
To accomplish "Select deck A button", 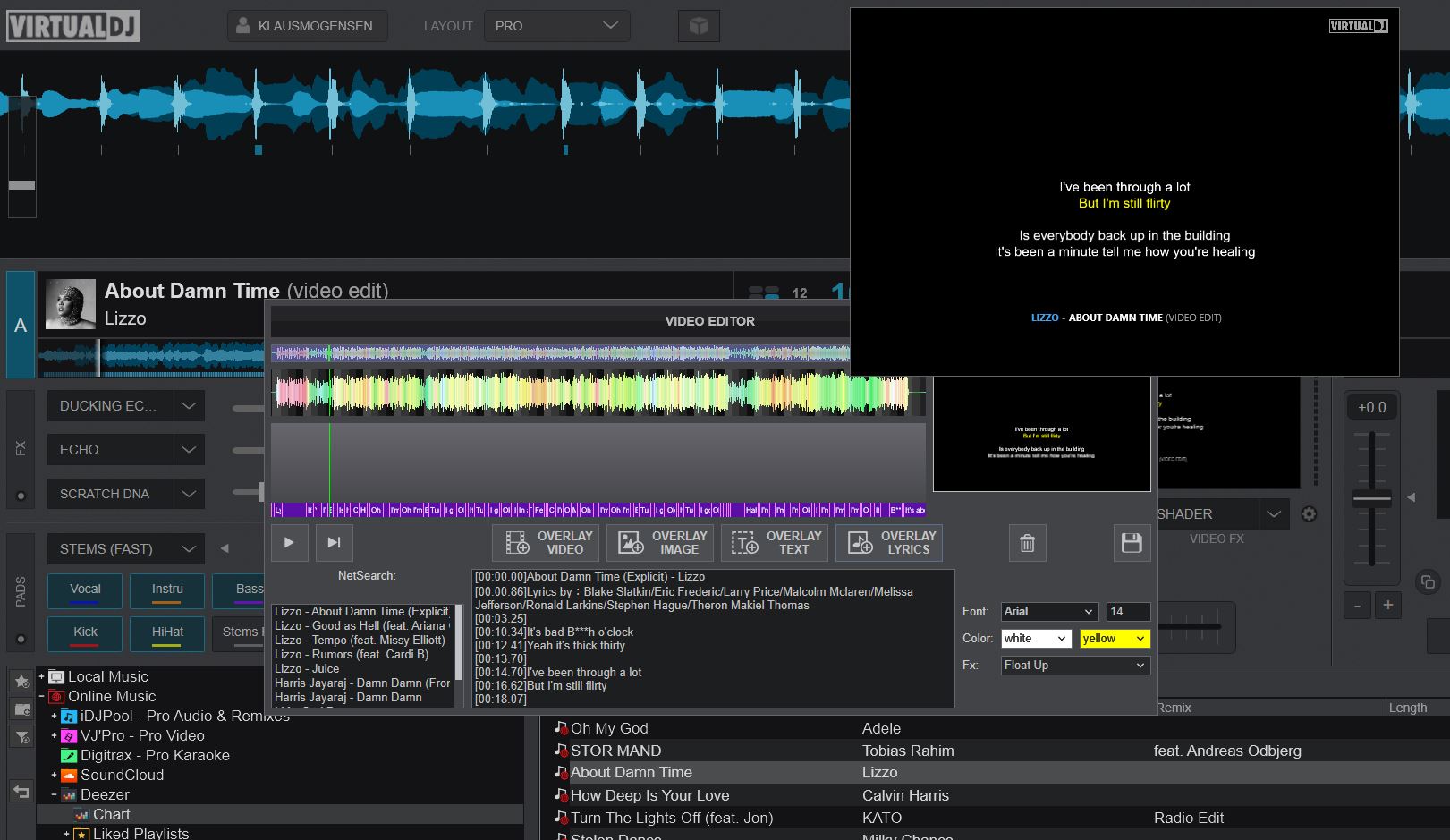I will (21, 325).
